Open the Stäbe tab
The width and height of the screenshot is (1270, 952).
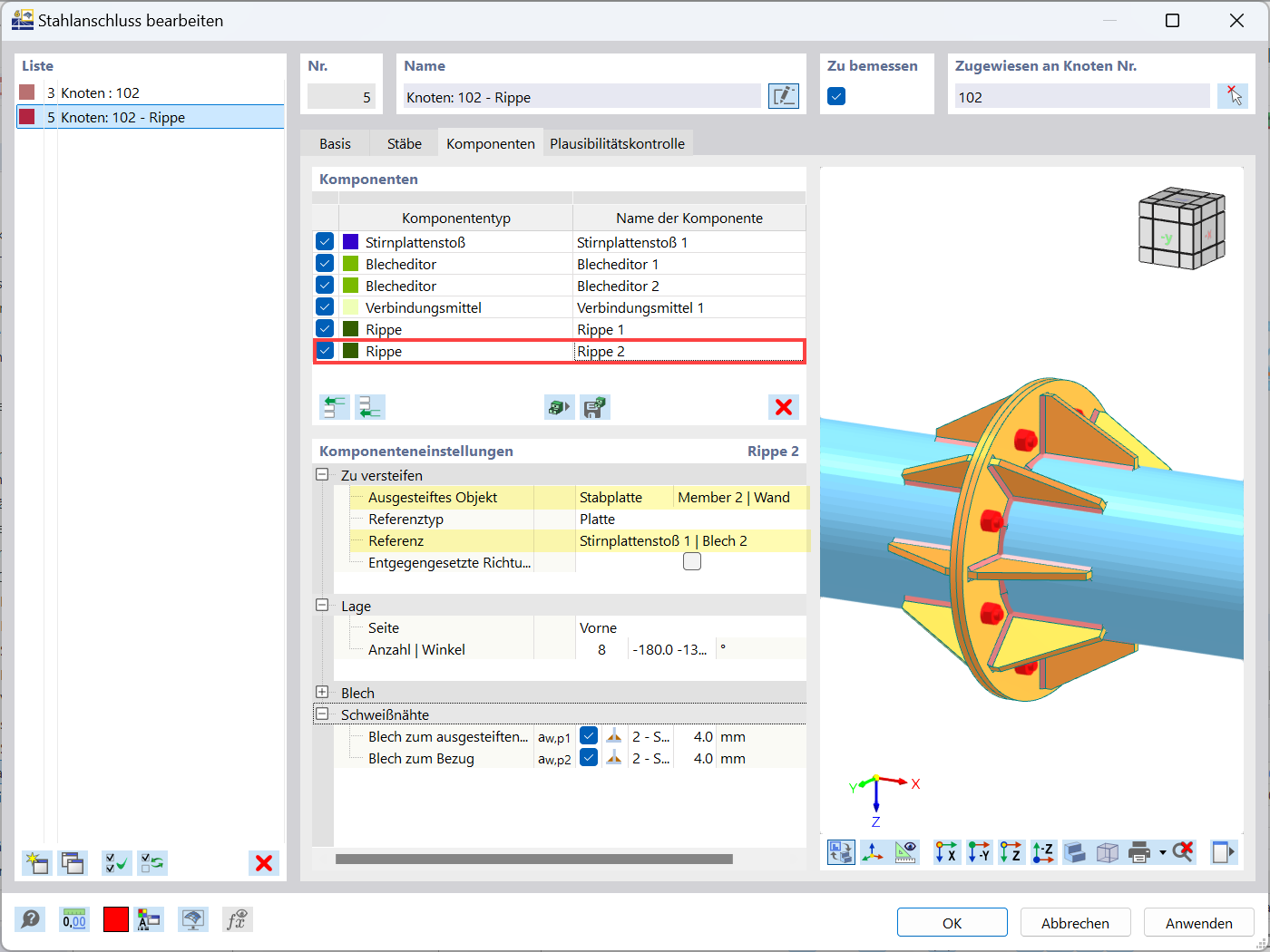[405, 143]
